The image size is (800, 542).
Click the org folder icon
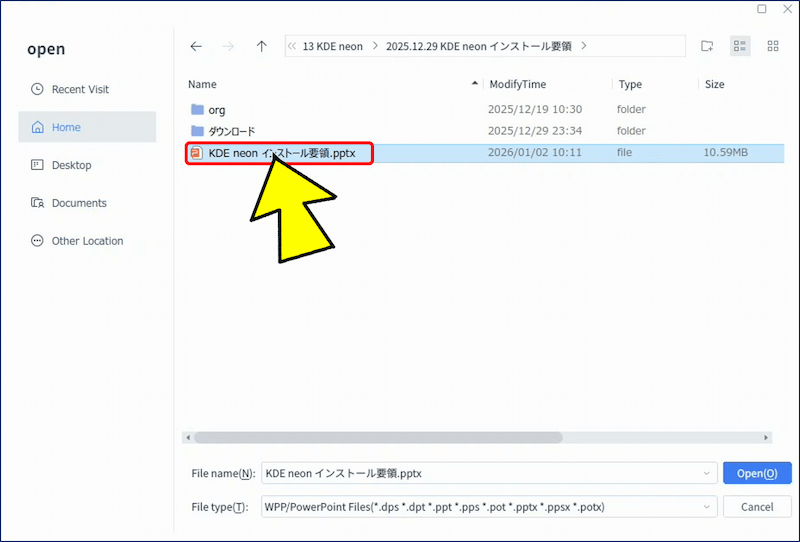coord(197,109)
